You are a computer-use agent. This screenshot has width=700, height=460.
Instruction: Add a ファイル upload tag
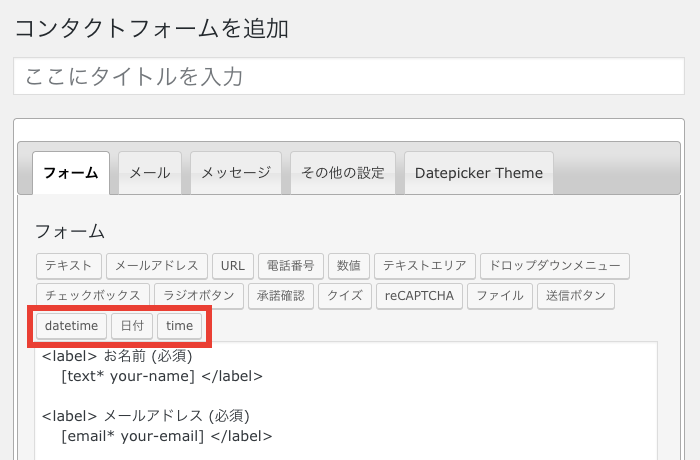(x=500, y=296)
